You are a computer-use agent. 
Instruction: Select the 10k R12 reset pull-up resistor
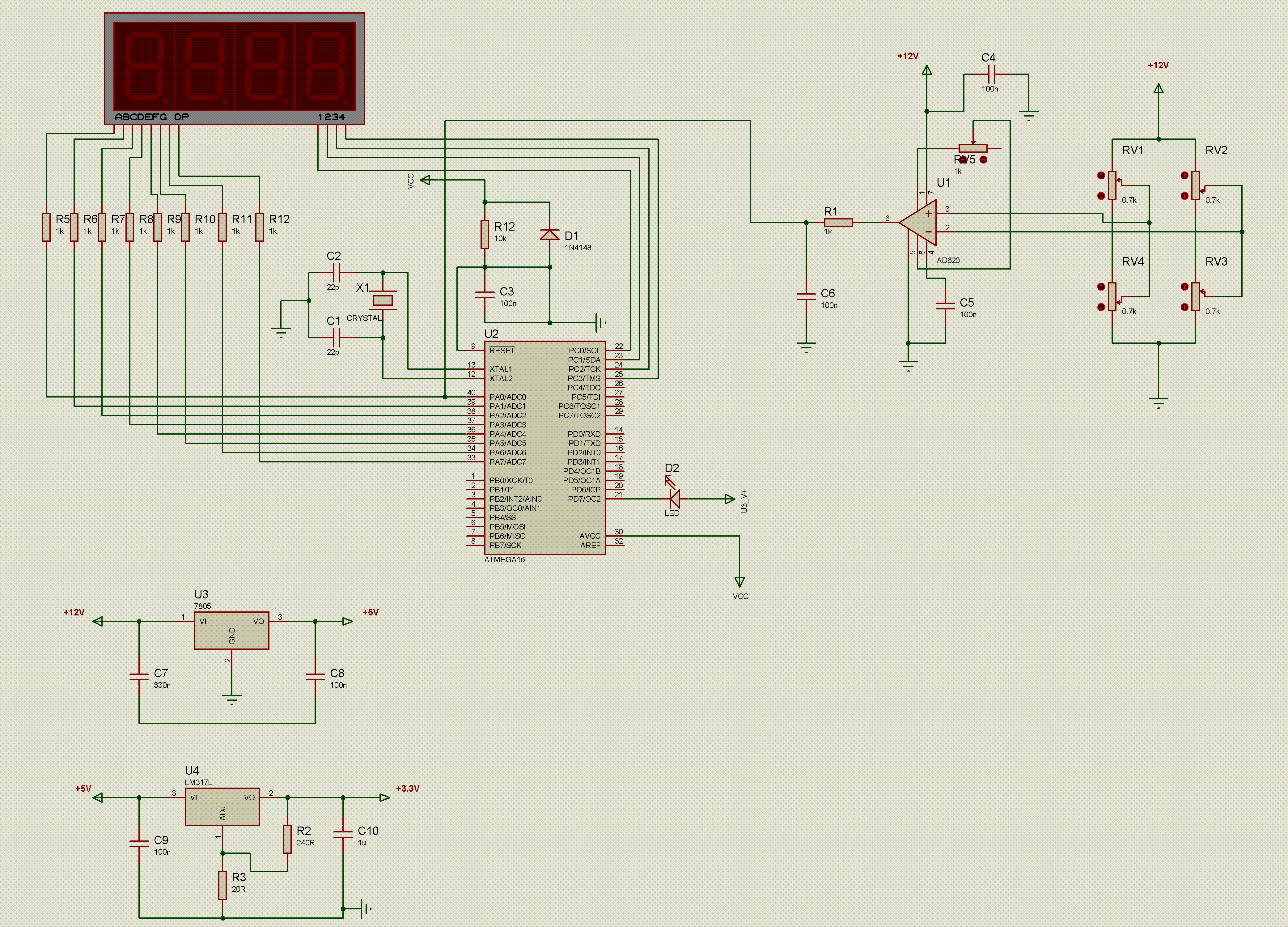tap(485, 234)
